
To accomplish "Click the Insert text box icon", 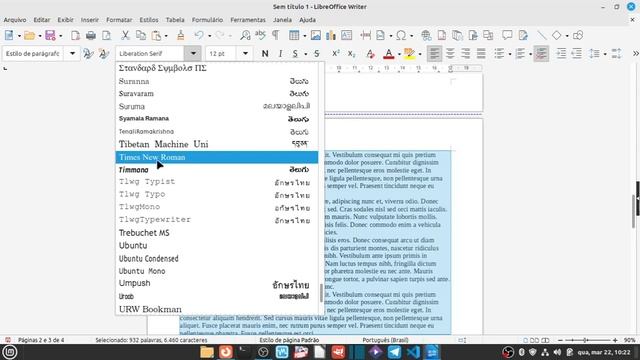I will tap(347, 36).
